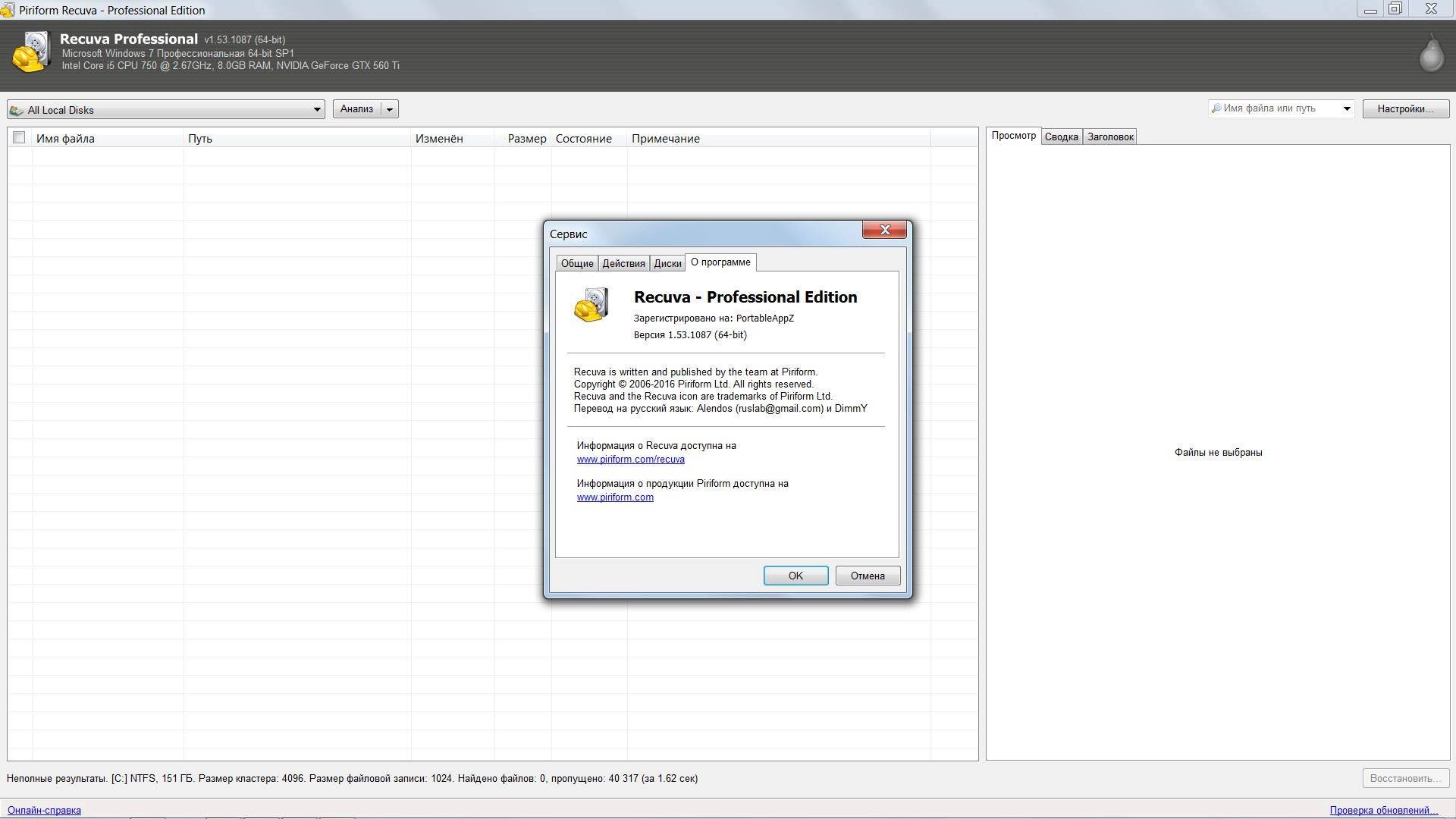Click the 'Версия 1.53.1087 (64-bit)' text in dialog
Screen dimensions: 1456x819
point(690,334)
